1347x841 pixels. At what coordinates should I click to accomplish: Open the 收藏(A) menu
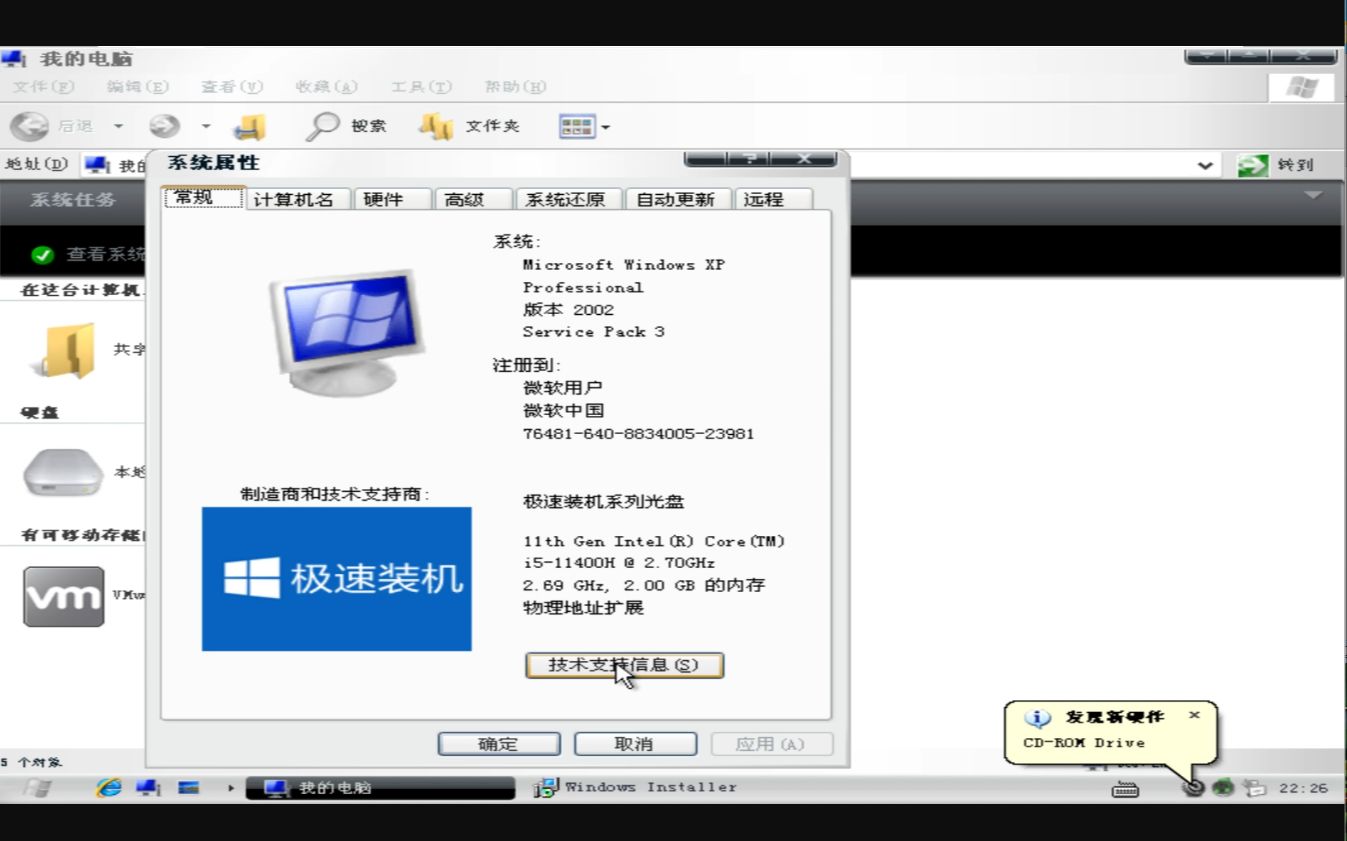pyautogui.click(x=326, y=87)
